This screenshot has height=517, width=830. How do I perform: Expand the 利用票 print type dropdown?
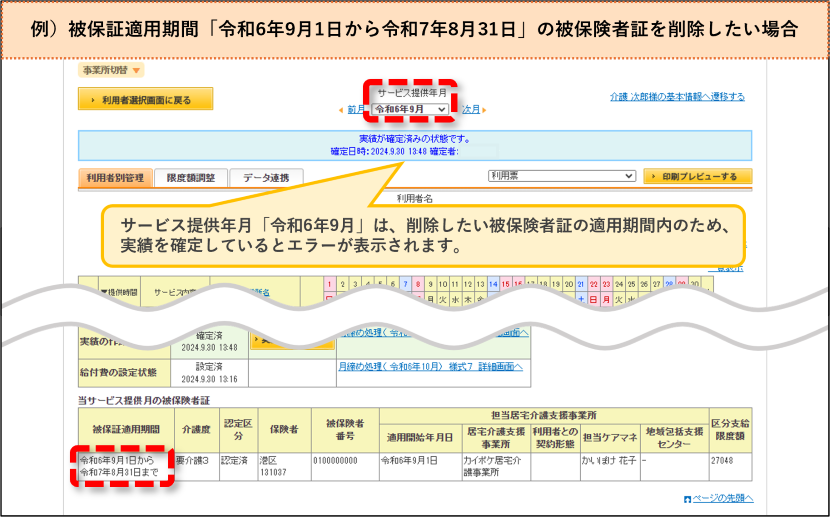pos(562,176)
